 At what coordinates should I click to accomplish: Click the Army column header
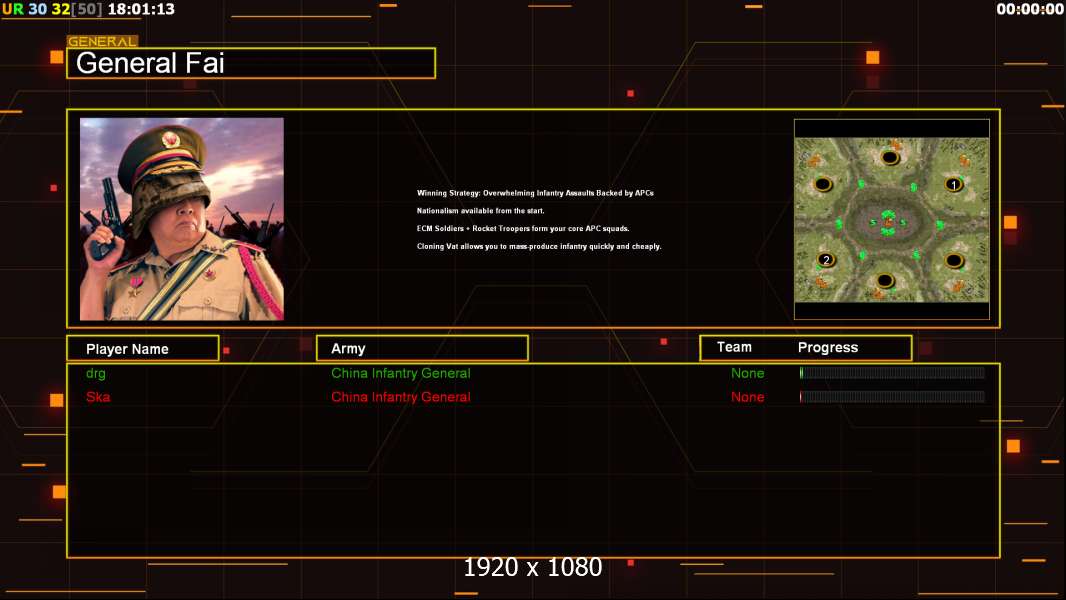coord(422,349)
